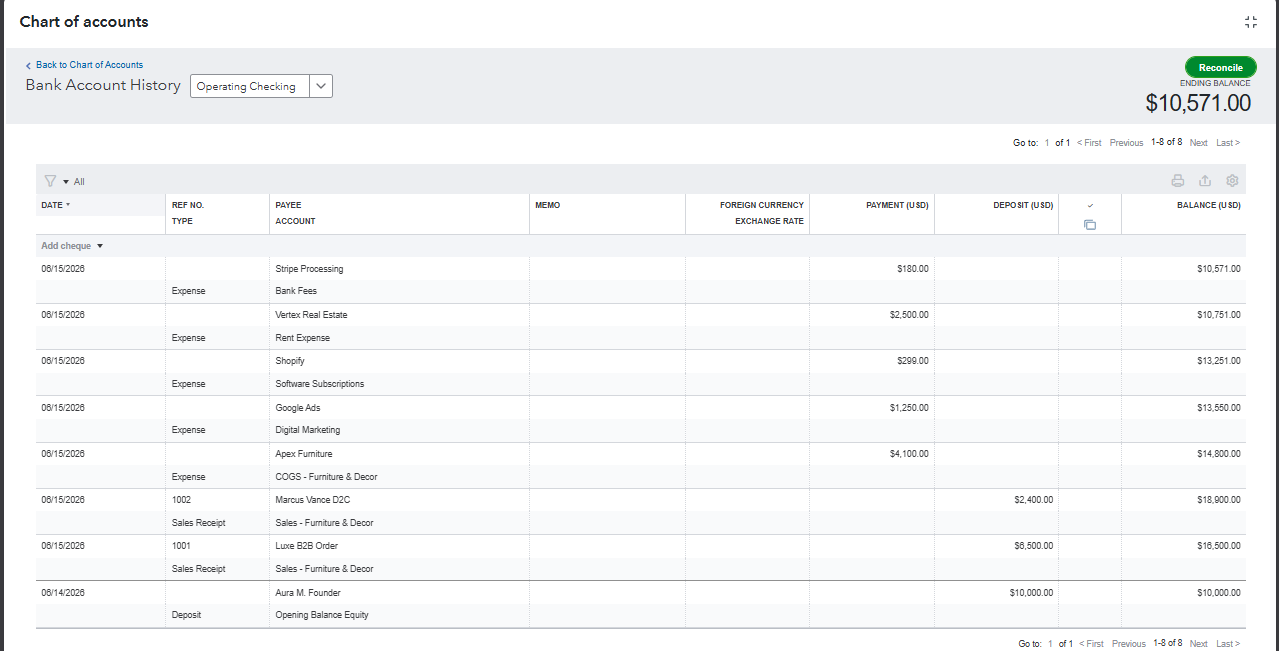Click the $2,500.00 payment amount
The height and width of the screenshot is (651, 1279).
[x=909, y=315]
